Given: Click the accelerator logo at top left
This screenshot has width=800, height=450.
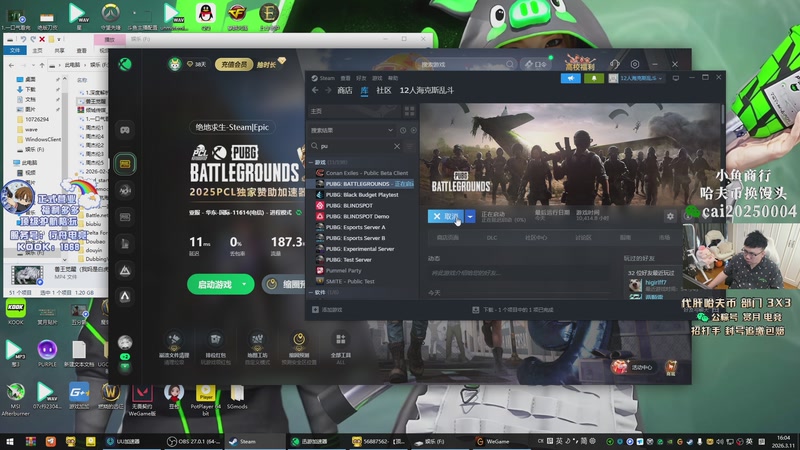Looking at the screenshot, I should coord(125,64).
